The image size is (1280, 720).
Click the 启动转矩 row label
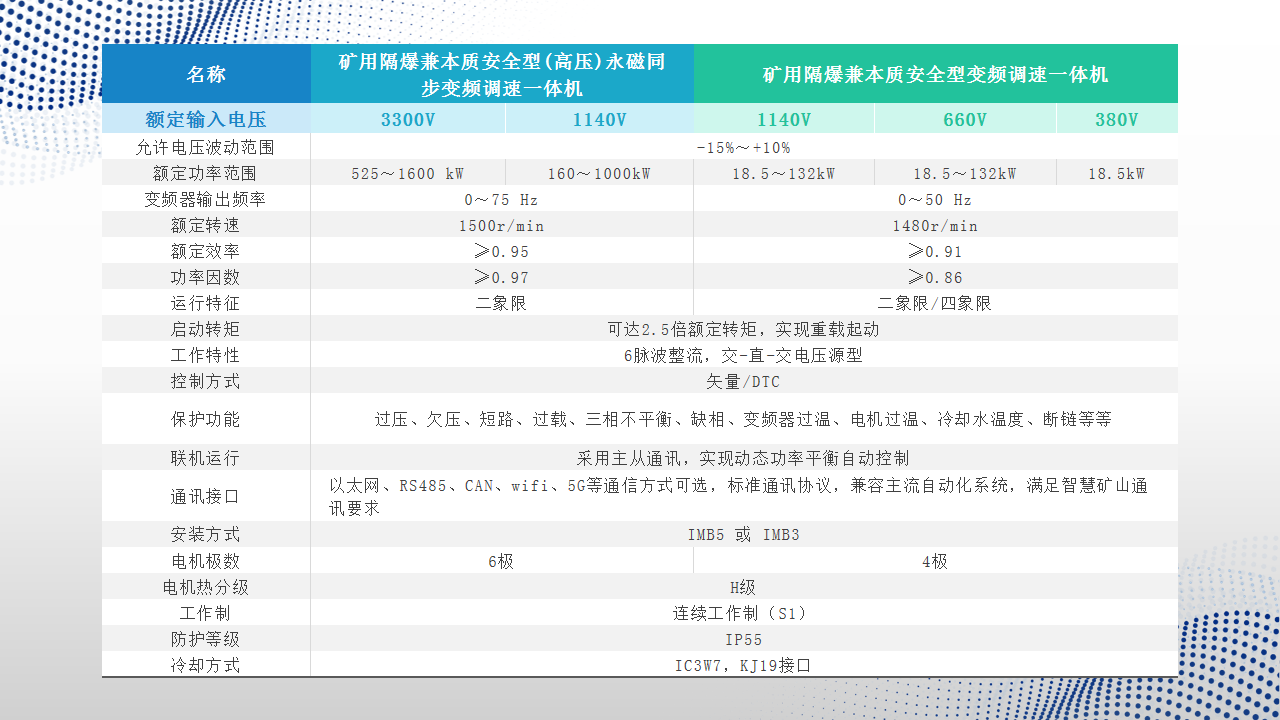(x=205, y=329)
